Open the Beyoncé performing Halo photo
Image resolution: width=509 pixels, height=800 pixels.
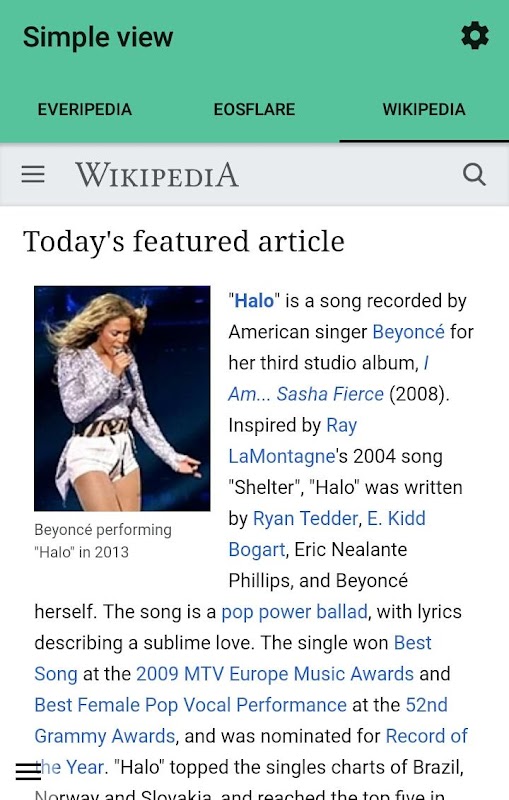coord(122,398)
